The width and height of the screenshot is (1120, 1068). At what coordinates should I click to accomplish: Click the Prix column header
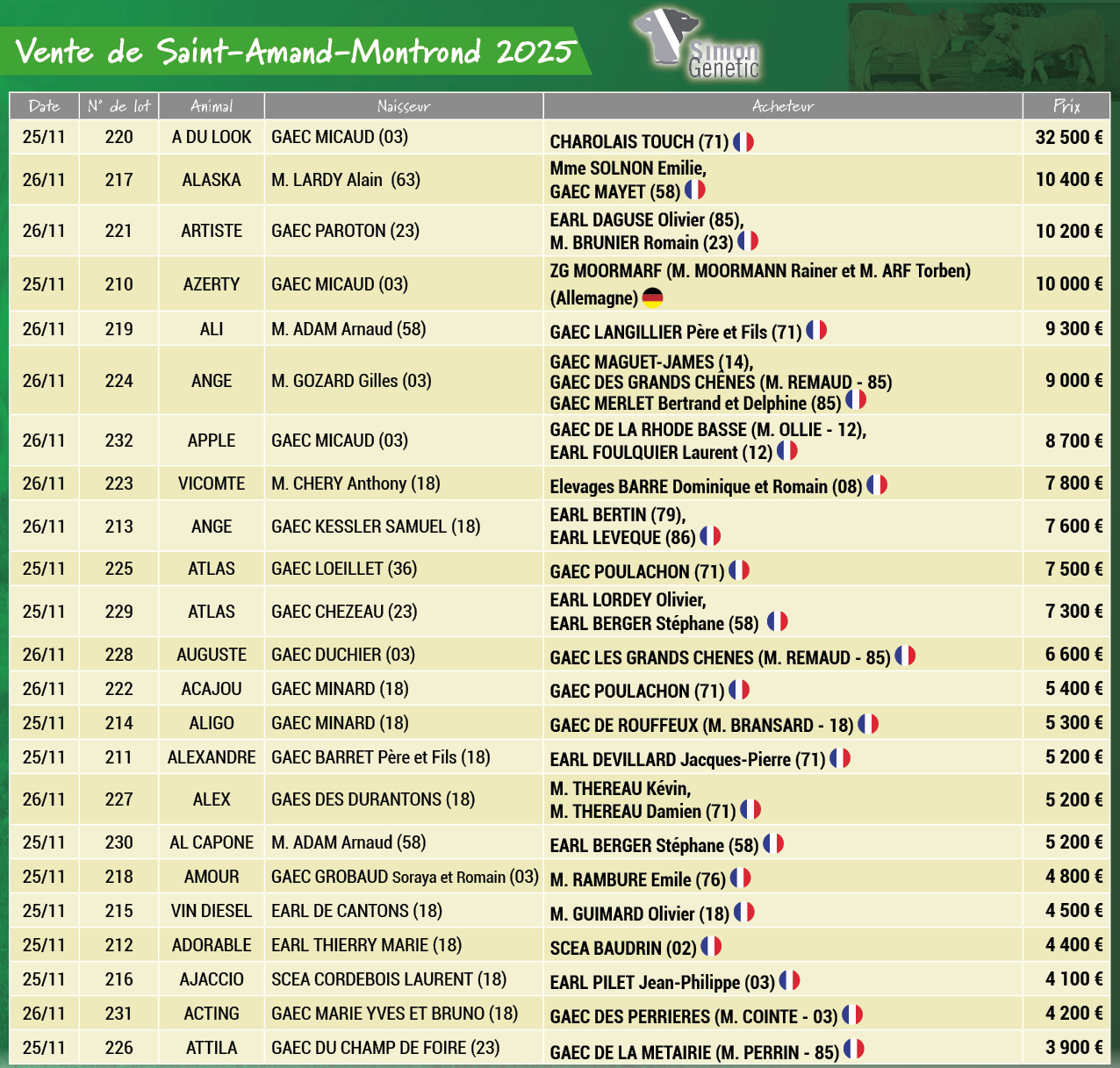pos(1066,106)
